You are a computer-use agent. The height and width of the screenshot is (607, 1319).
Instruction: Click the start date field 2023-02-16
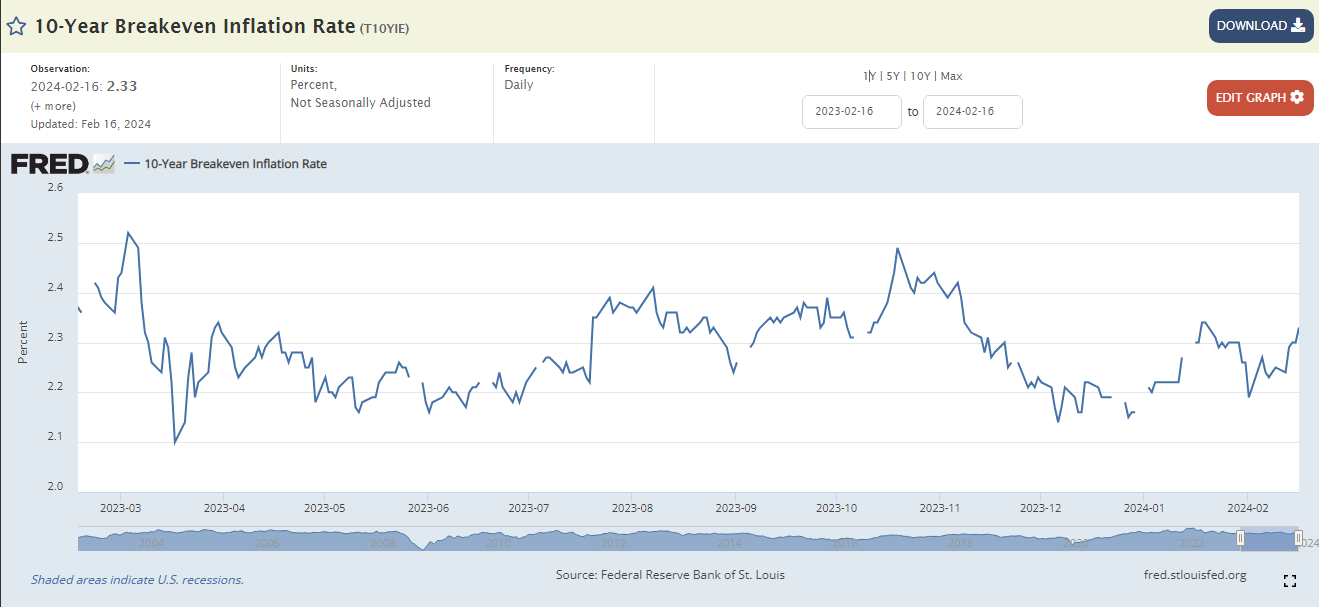852,112
